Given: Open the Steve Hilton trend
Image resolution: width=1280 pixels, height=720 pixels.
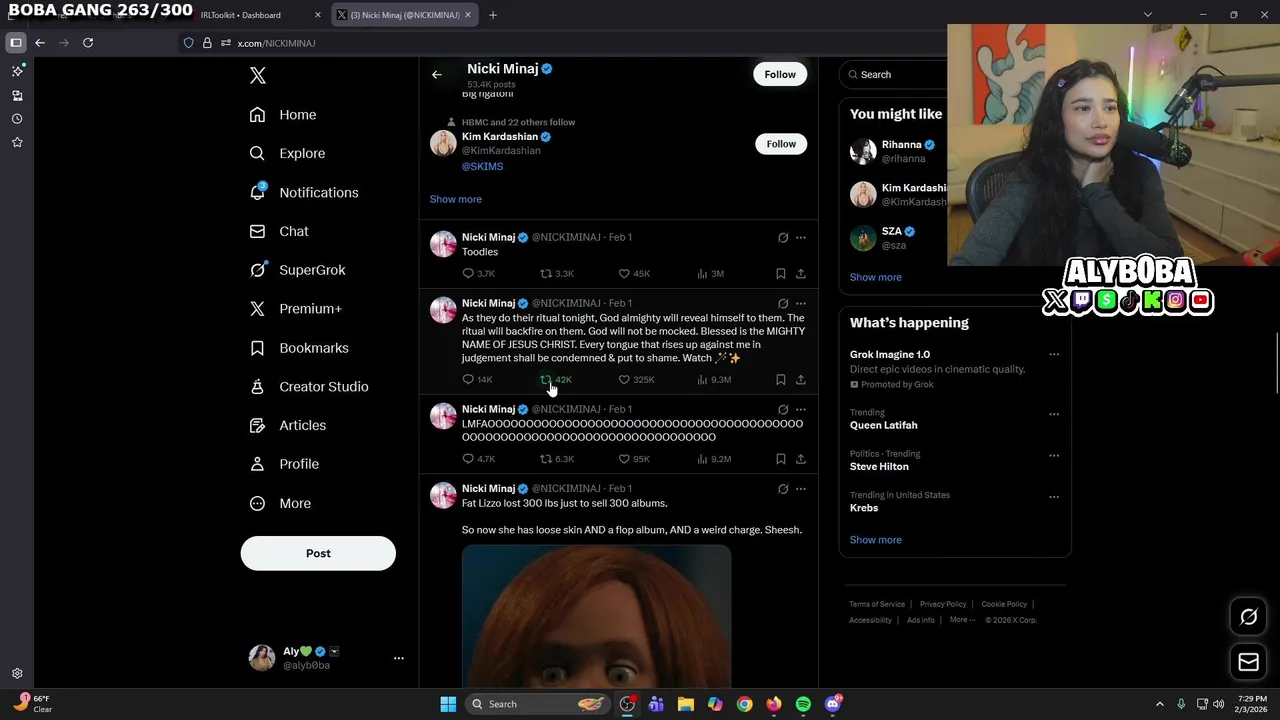Looking at the screenshot, I should (879, 467).
